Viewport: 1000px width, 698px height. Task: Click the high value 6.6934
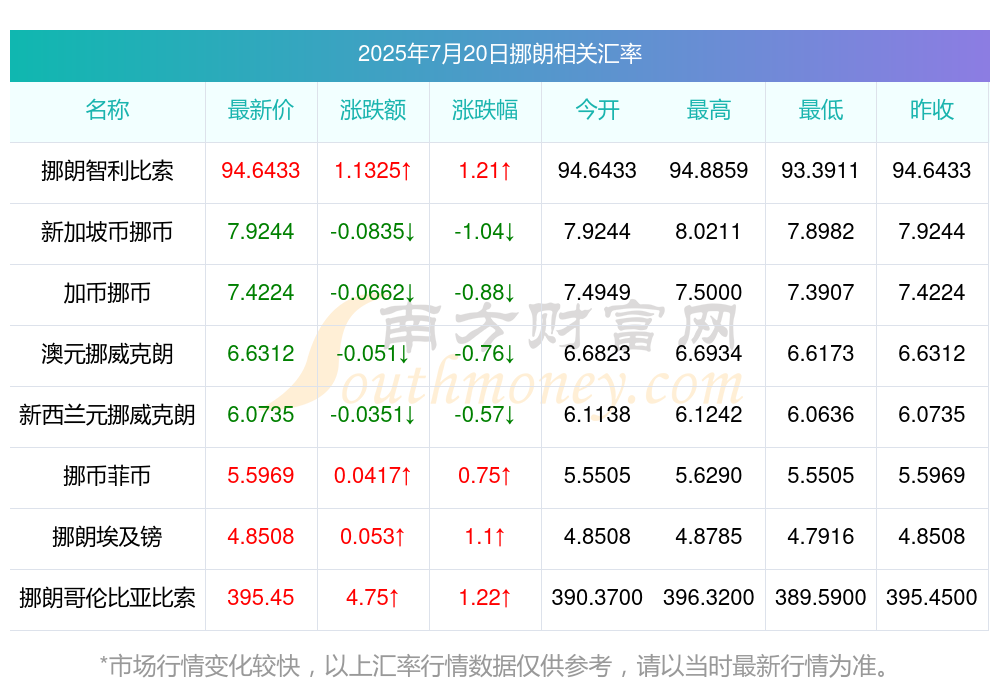point(709,353)
